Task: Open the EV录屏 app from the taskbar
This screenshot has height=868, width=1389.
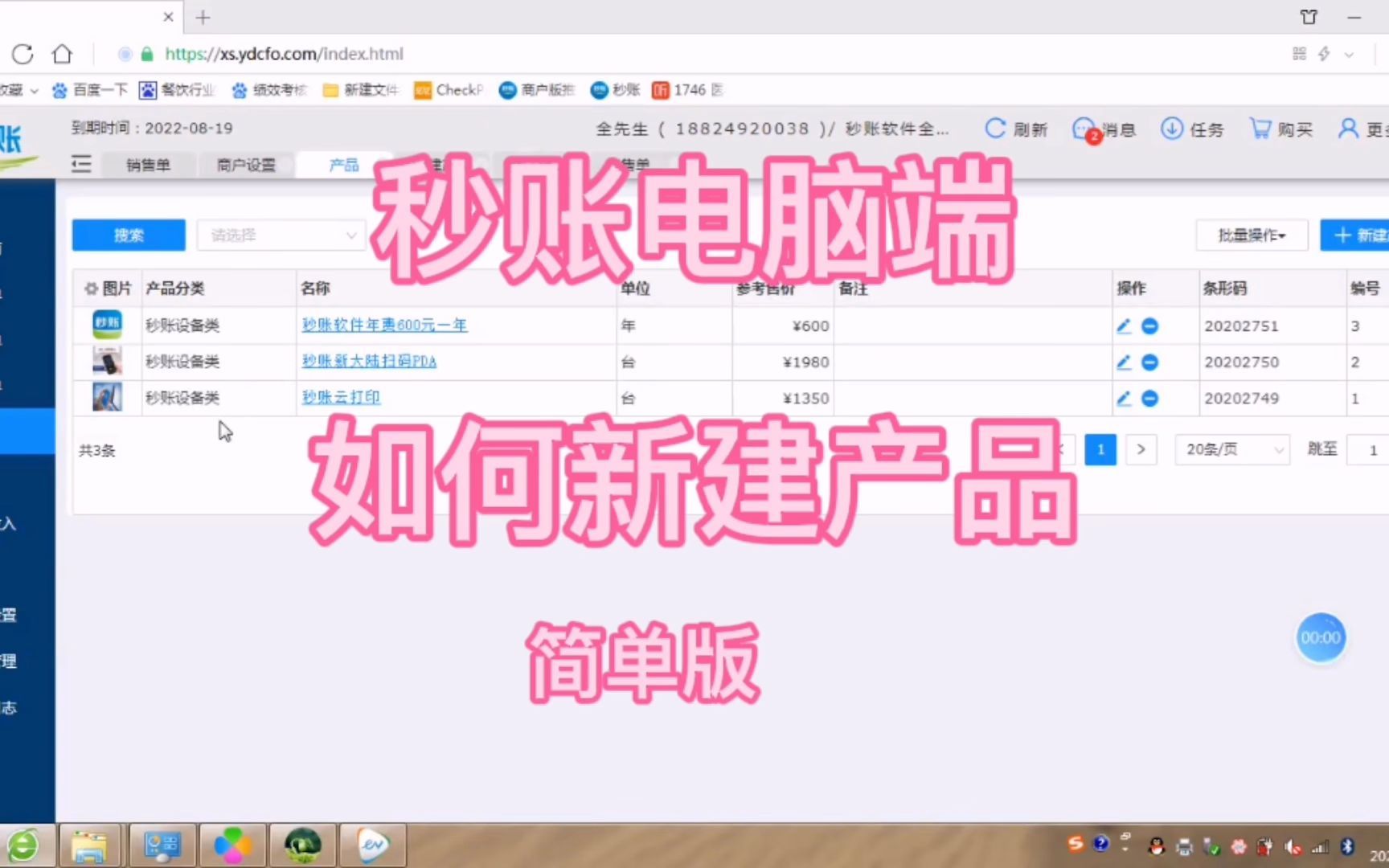Action: pos(371,845)
